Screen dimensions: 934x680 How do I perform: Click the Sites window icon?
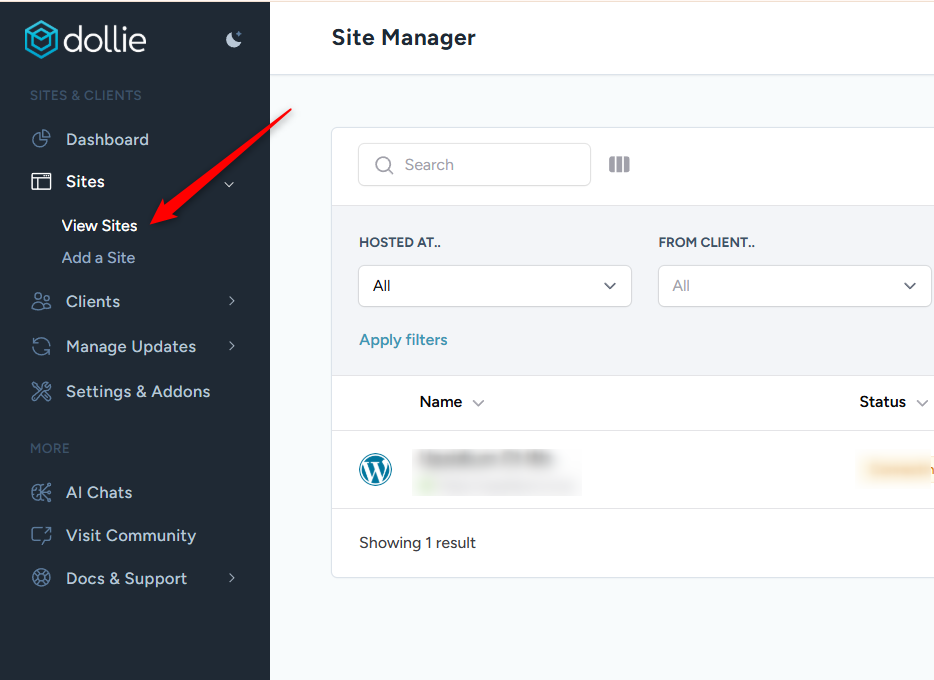41,182
